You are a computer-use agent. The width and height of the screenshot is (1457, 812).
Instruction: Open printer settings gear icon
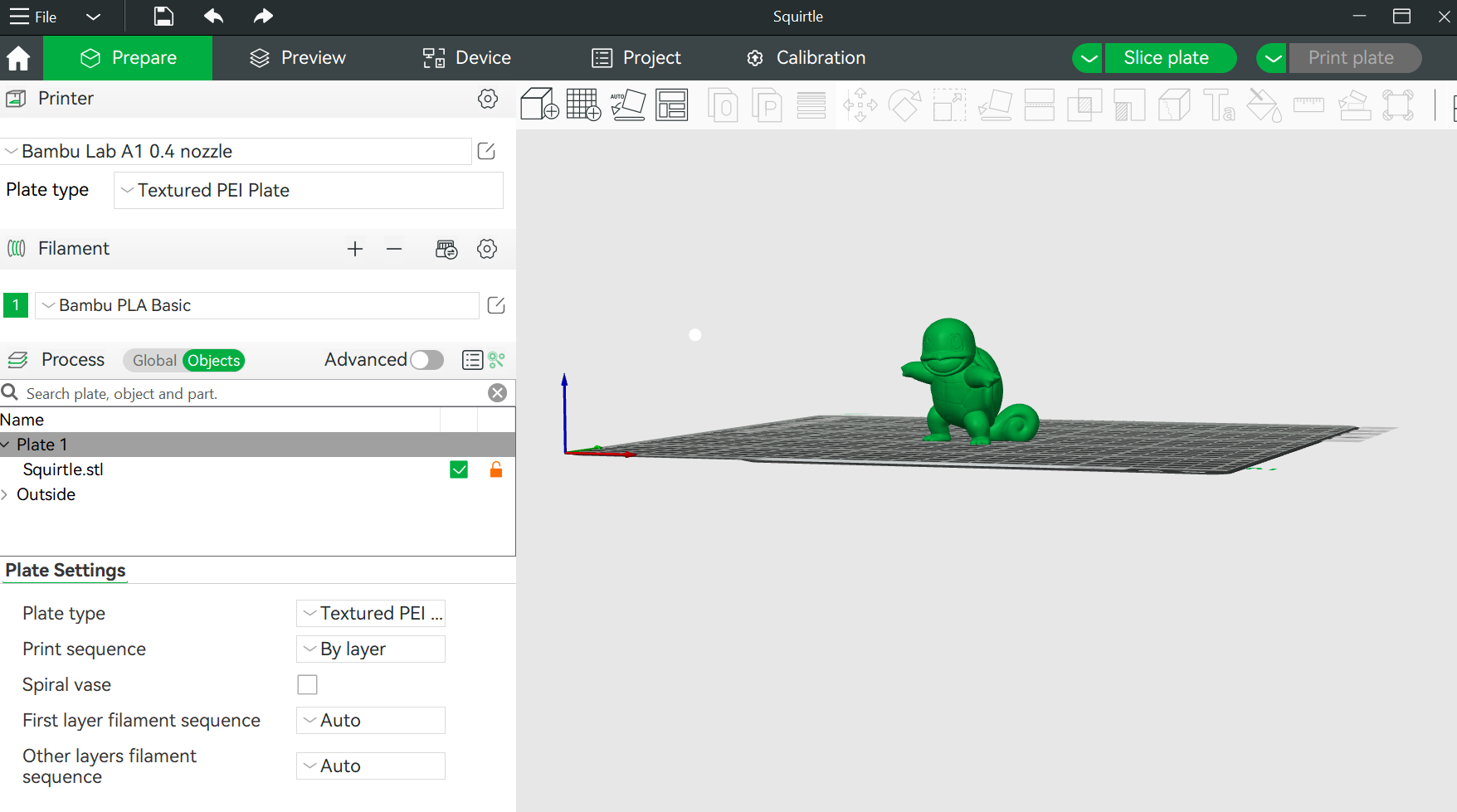coord(488,99)
